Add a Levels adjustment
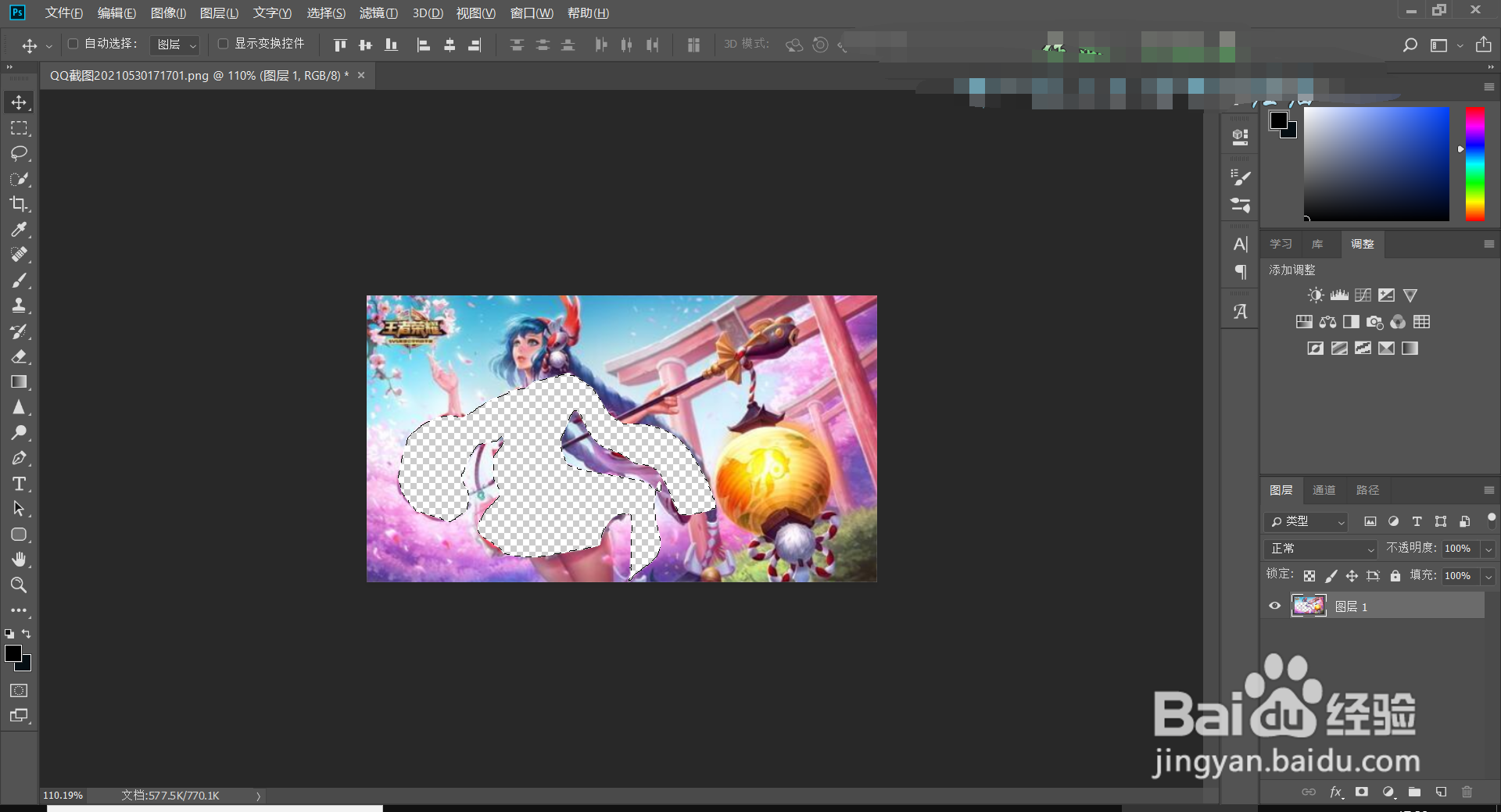The width and height of the screenshot is (1501, 812). pyautogui.click(x=1339, y=295)
